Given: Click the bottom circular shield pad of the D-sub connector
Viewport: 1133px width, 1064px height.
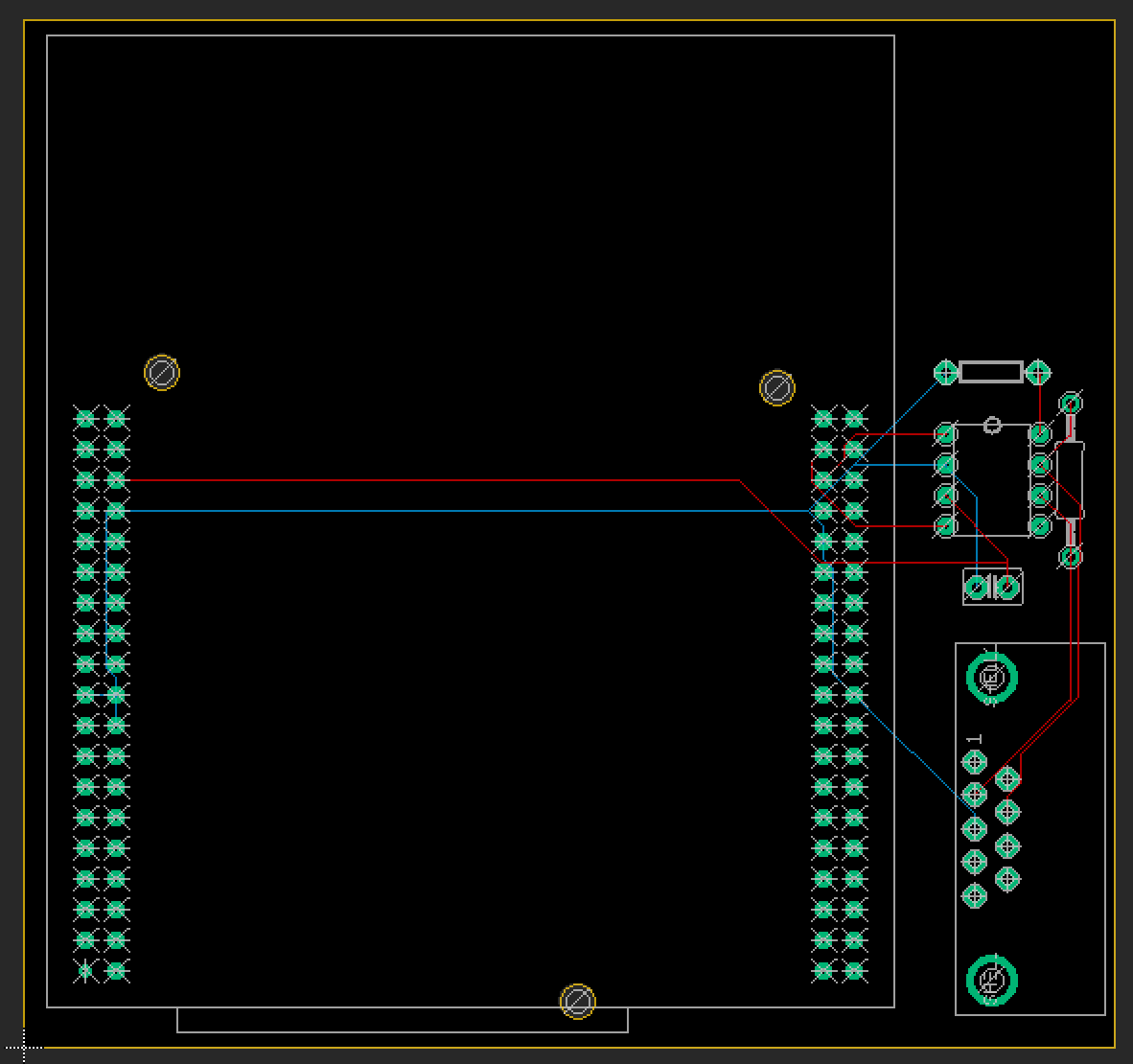Looking at the screenshot, I should pos(989,980).
